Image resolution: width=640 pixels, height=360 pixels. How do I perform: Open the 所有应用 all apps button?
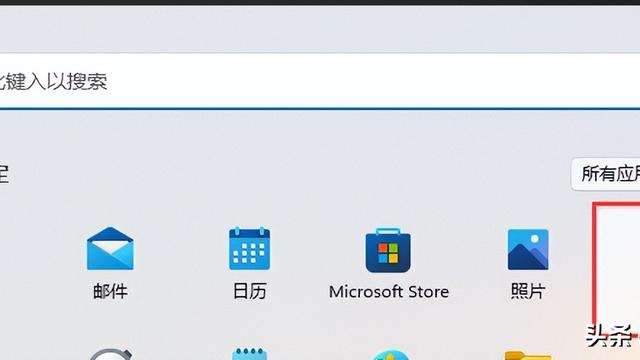[606, 174]
